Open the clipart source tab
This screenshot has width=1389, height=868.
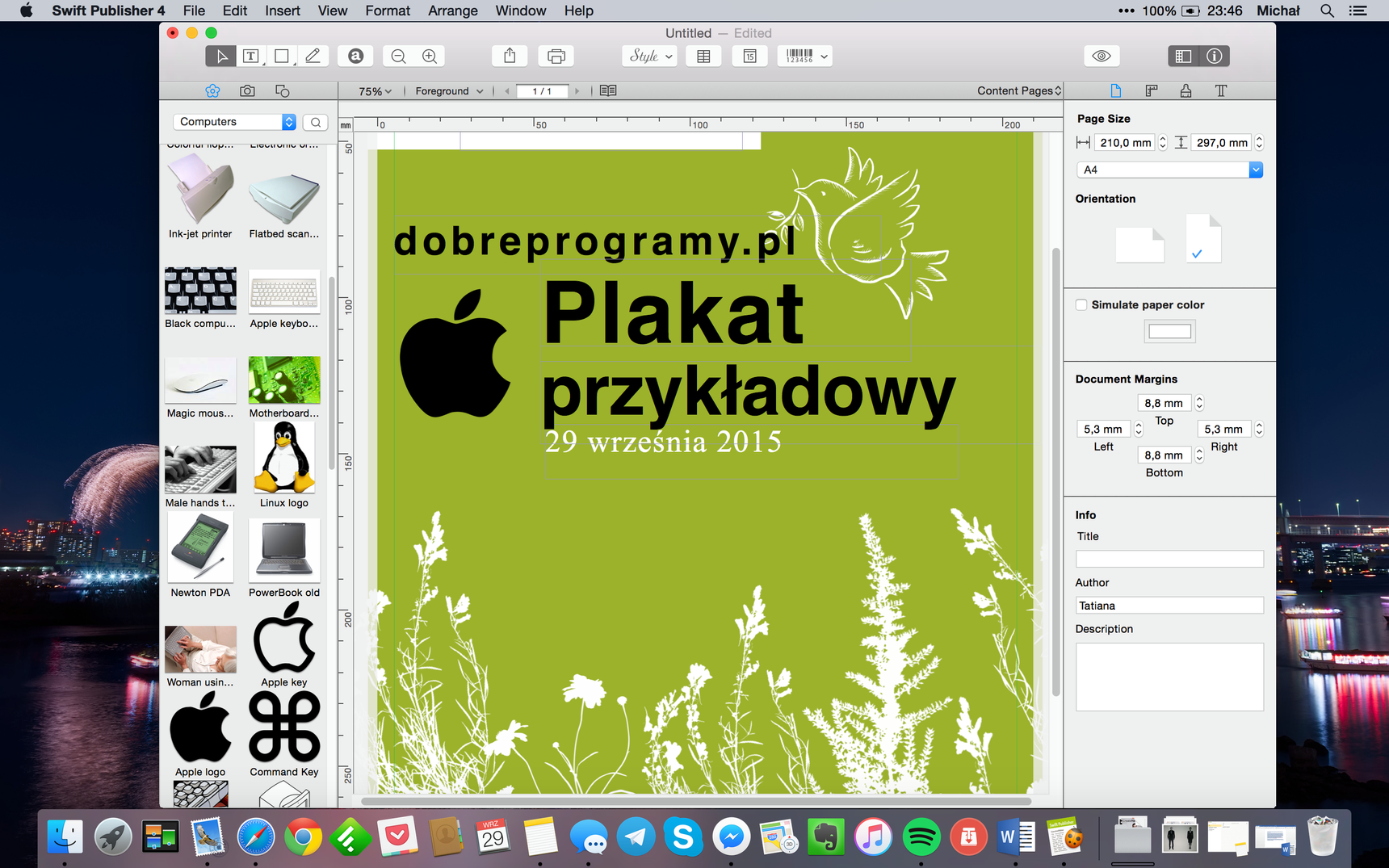[212, 90]
